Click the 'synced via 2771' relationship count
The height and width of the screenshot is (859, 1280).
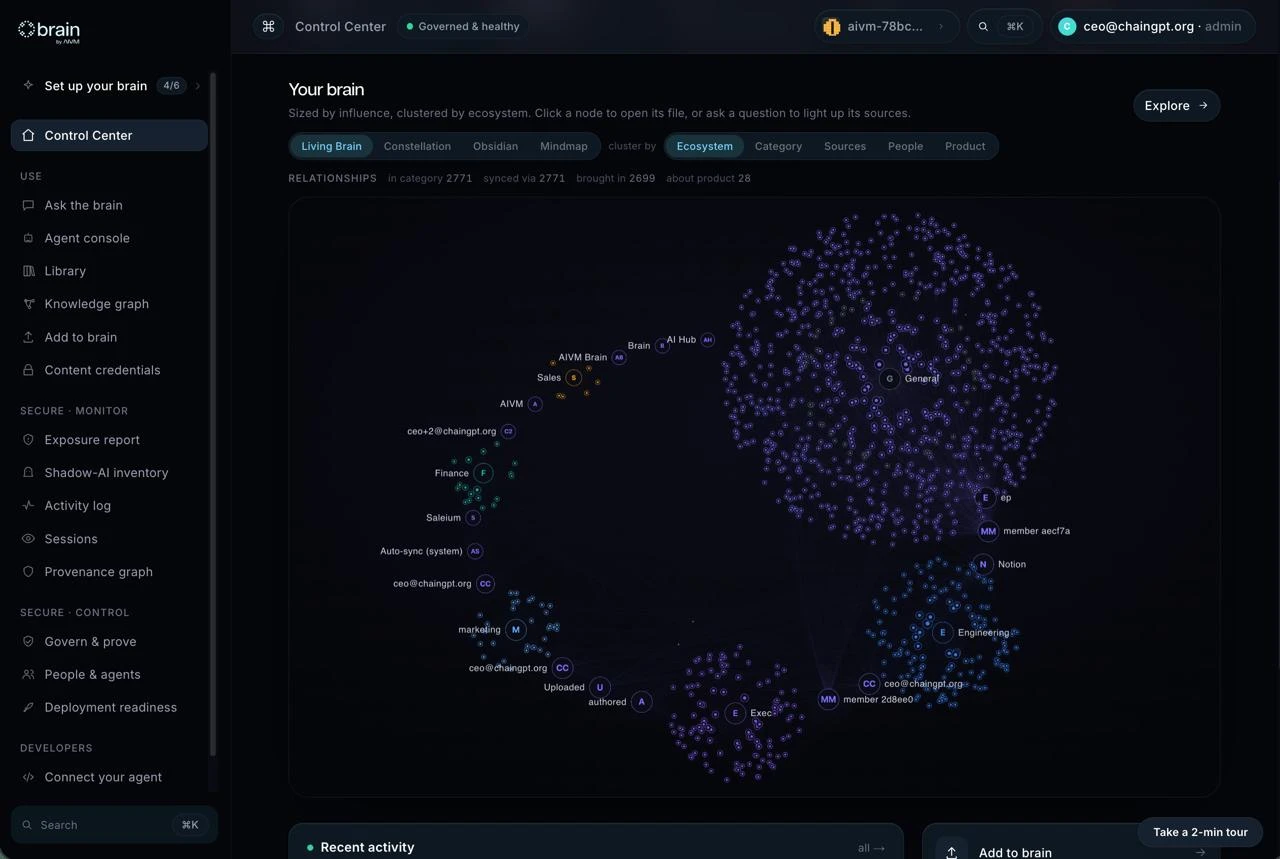[x=524, y=178]
